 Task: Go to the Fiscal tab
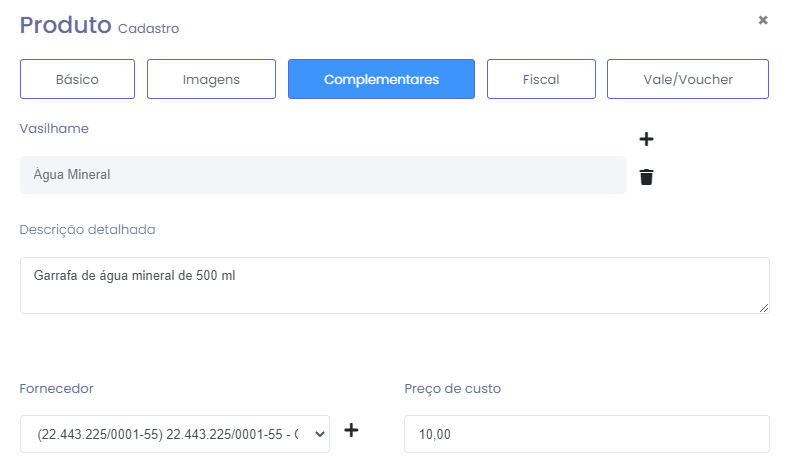[541, 79]
